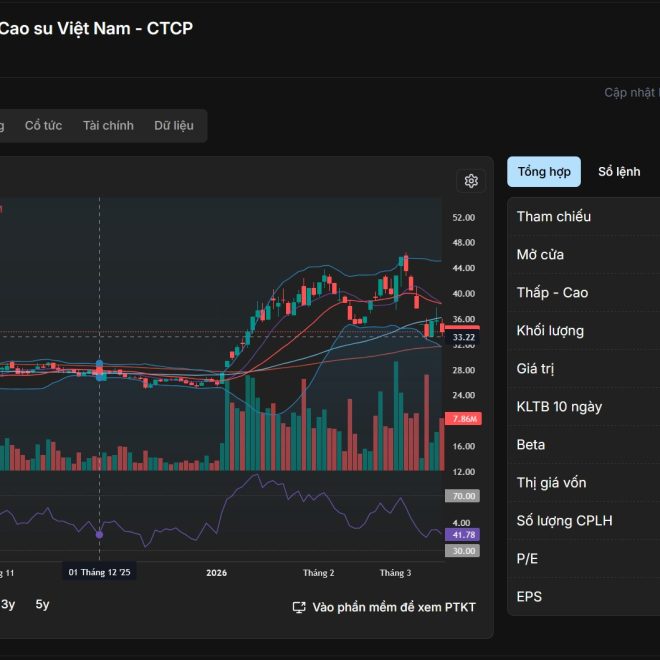
Task: Click the Tháng 2 time axis label
Action: tap(319, 572)
